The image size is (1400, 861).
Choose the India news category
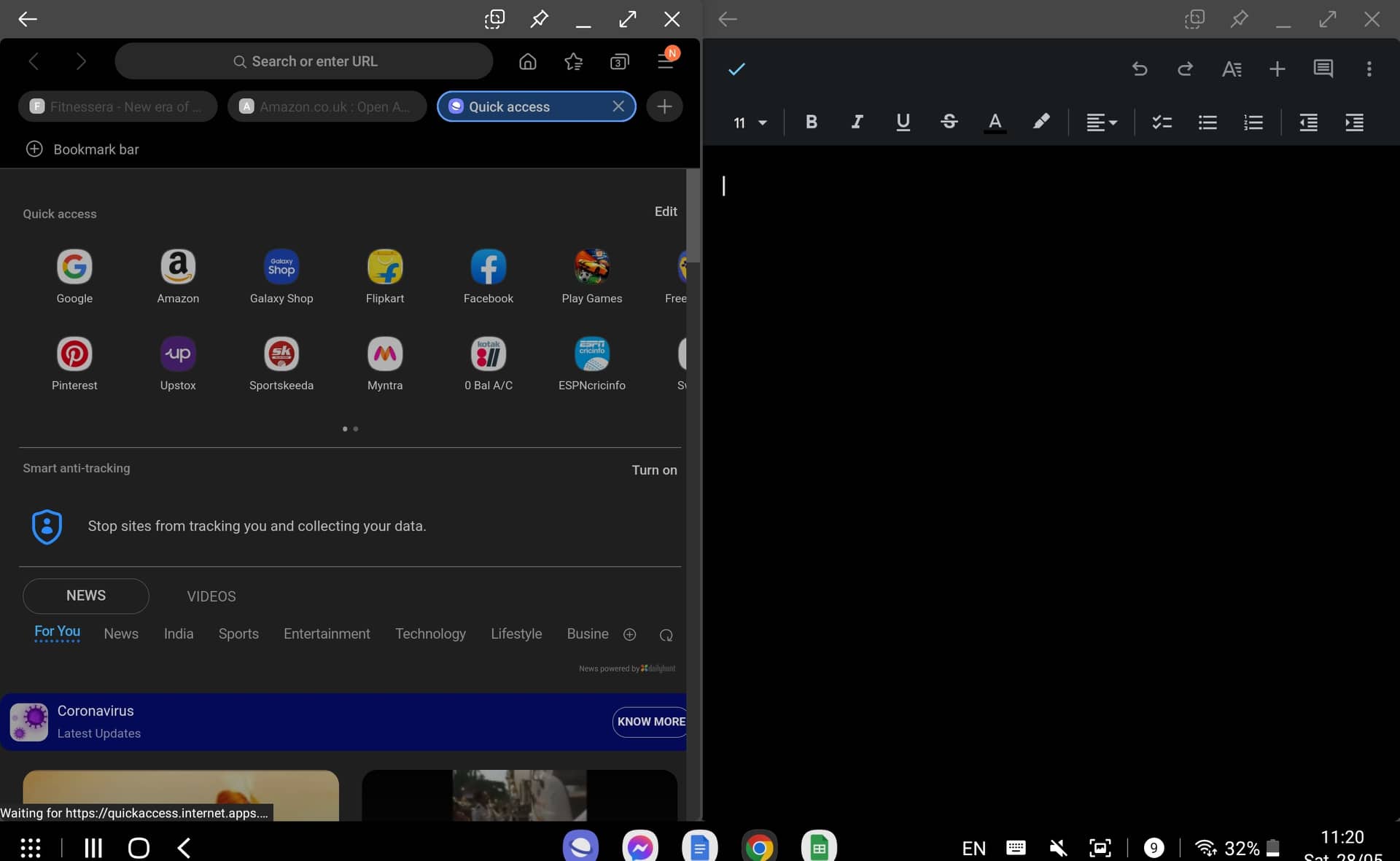tap(179, 634)
